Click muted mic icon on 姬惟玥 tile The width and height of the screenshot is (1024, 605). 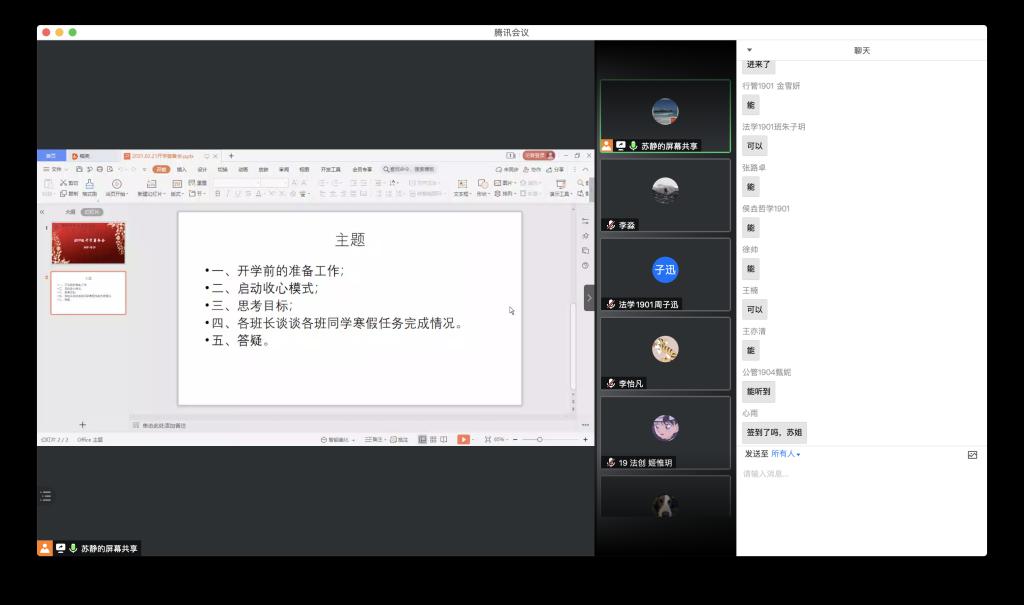[611, 462]
